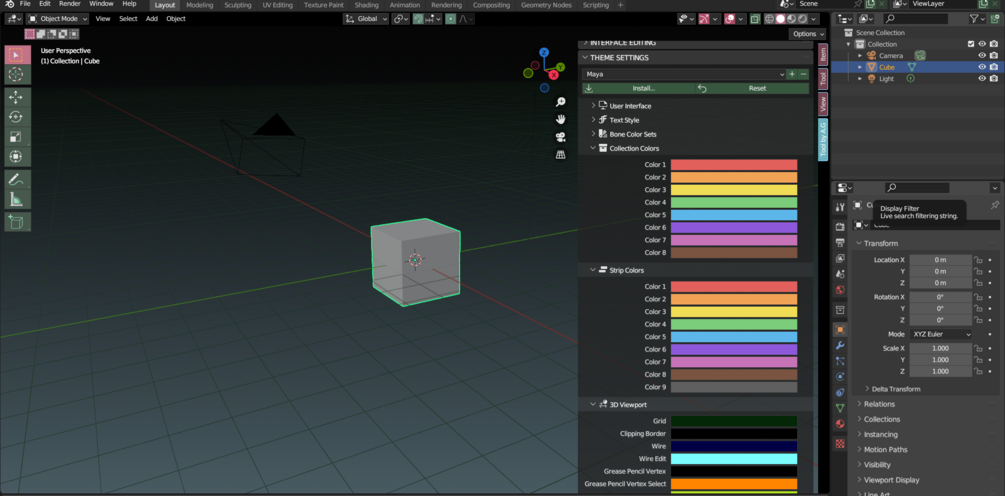1005x496 pixels.
Task: Open the World properties tab icon
Action: (x=840, y=290)
